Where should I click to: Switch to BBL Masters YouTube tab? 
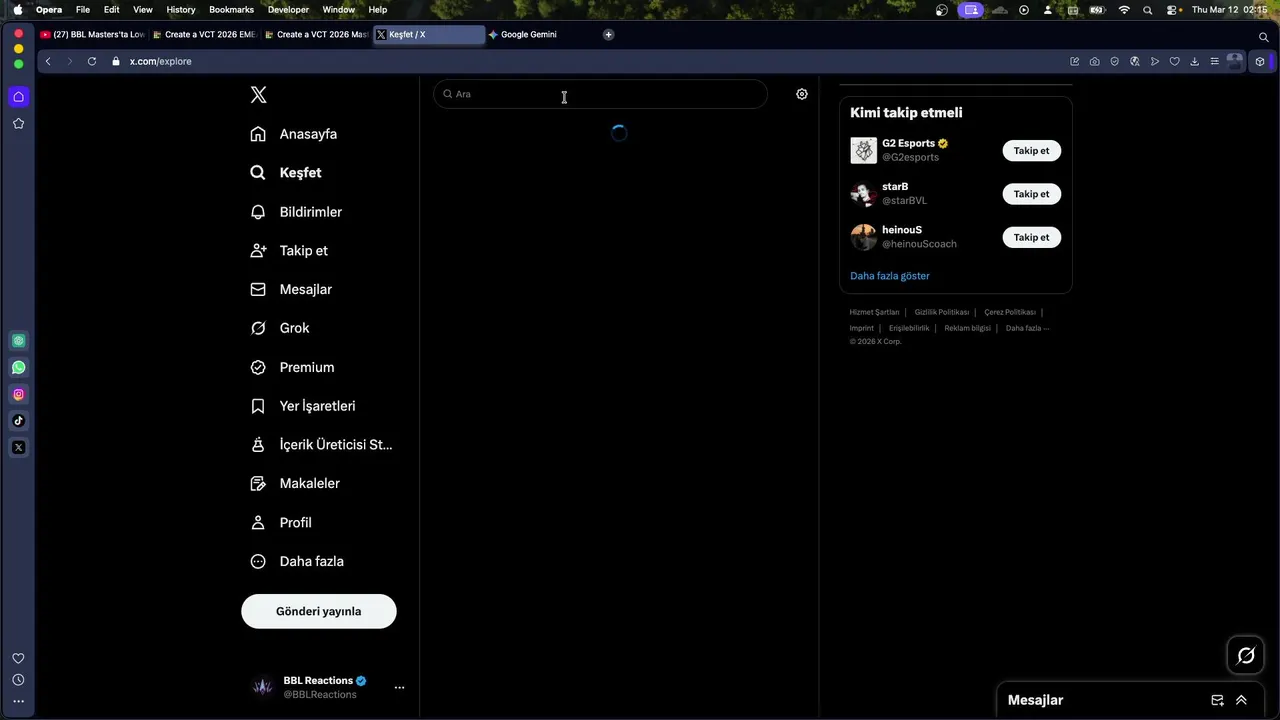click(93, 35)
